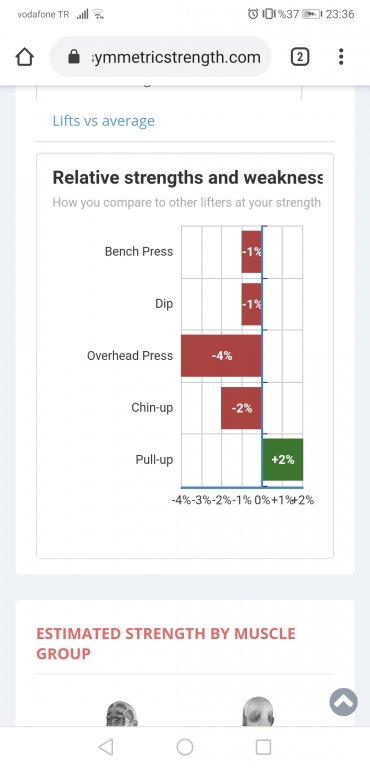This screenshot has height=768, width=370.
Task: Tap the Android back navigation triangle
Action: tap(106, 747)
